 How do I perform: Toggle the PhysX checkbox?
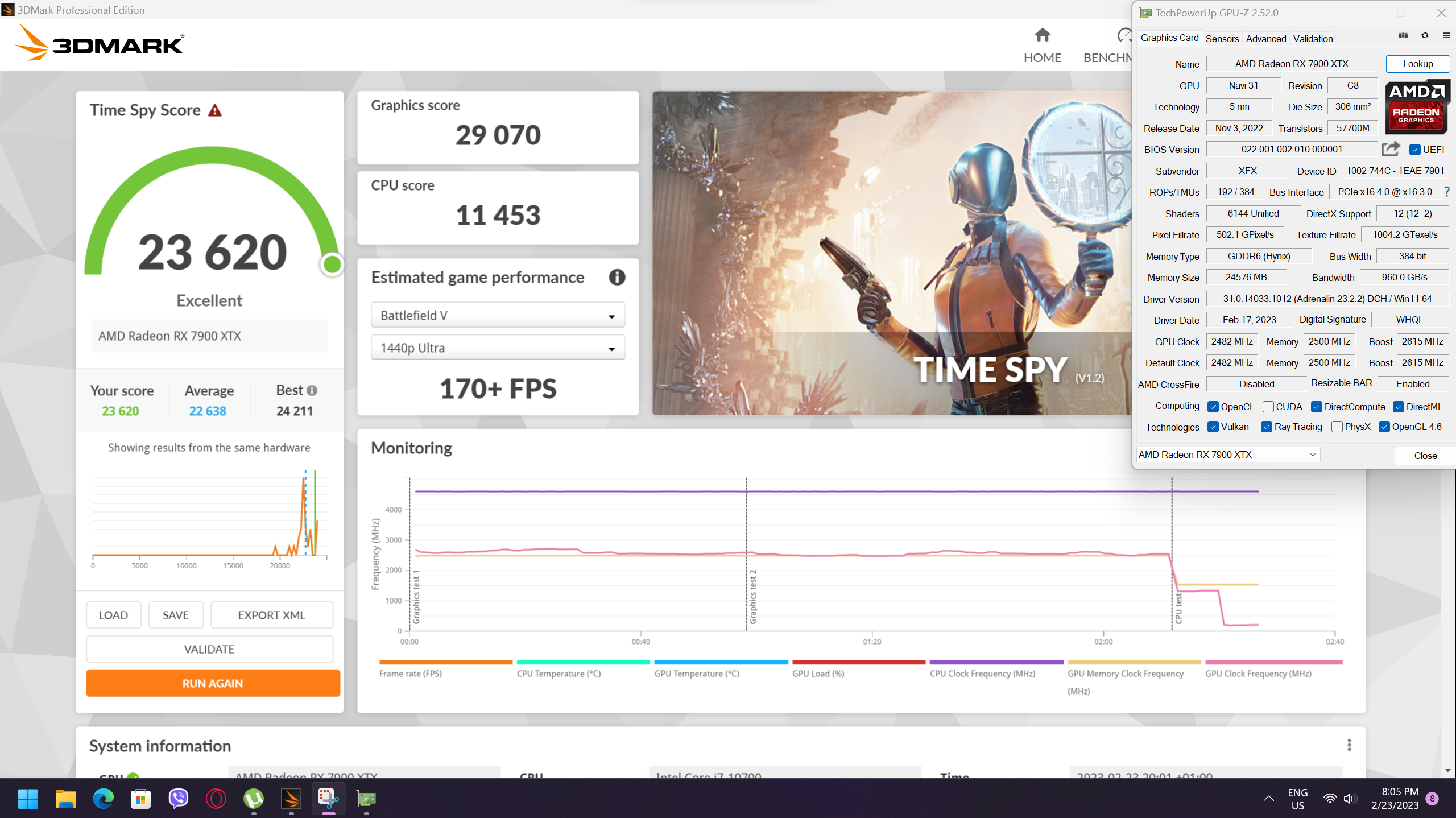1337,427
